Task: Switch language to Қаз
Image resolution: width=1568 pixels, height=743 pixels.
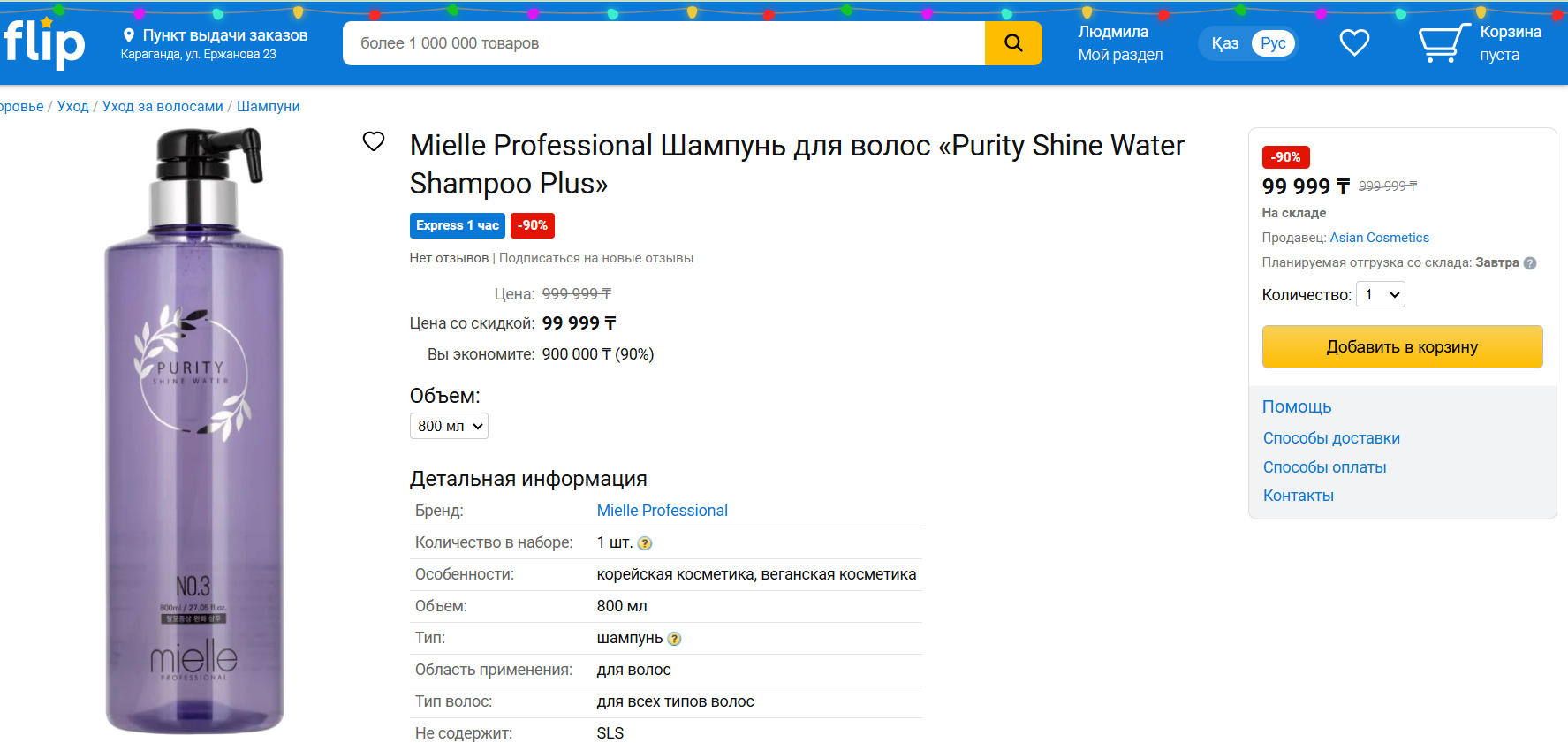Action: click(x=1224, y=43)
